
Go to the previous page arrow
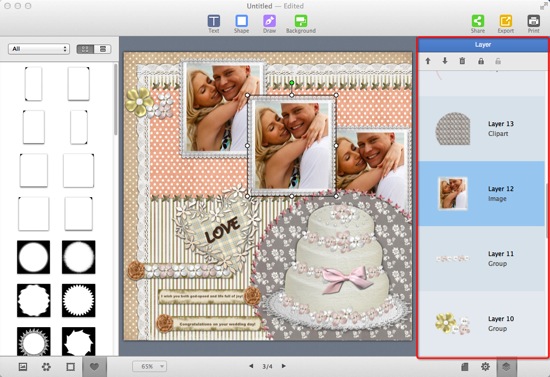(x=251, y=366)
